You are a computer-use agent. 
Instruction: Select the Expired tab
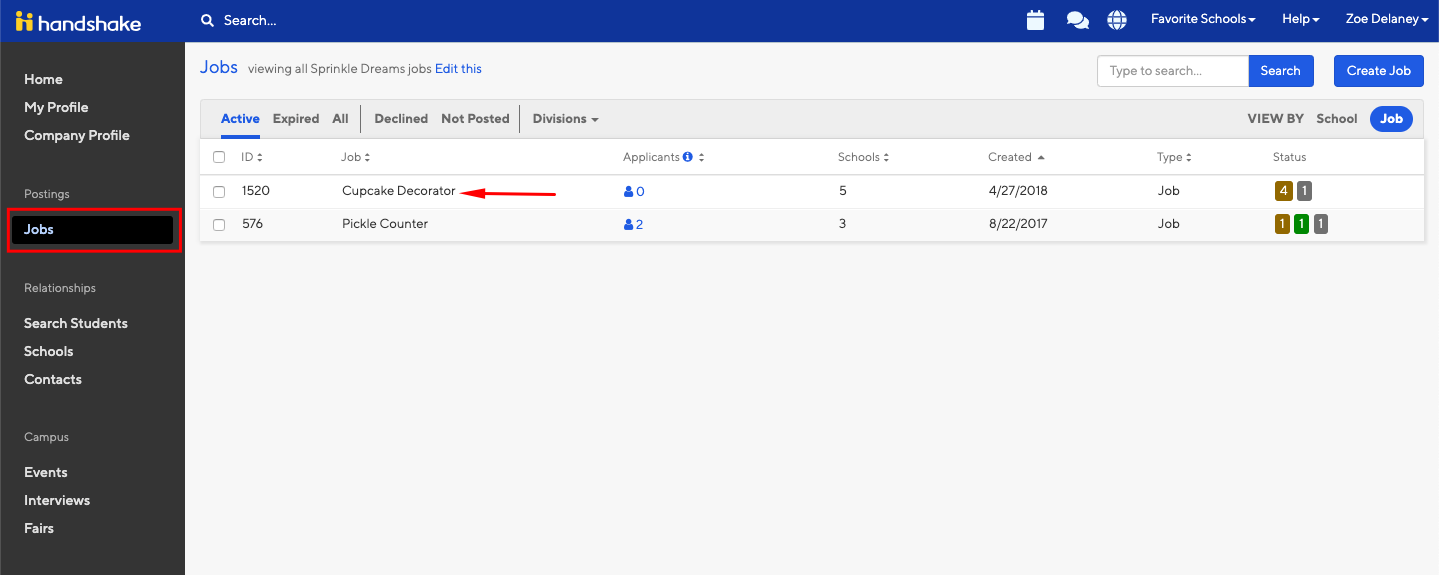pyautogui.click(x=296, y=118)
